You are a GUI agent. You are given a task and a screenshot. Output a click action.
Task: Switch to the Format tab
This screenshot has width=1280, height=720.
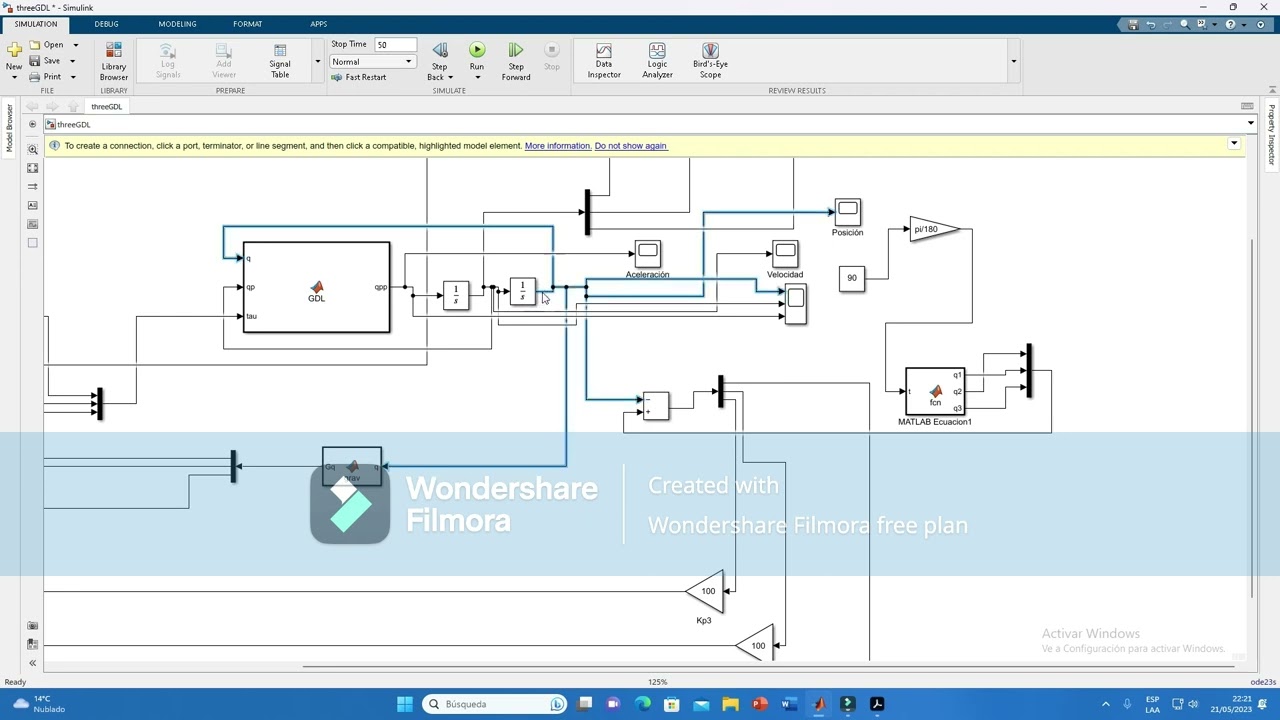247,24
